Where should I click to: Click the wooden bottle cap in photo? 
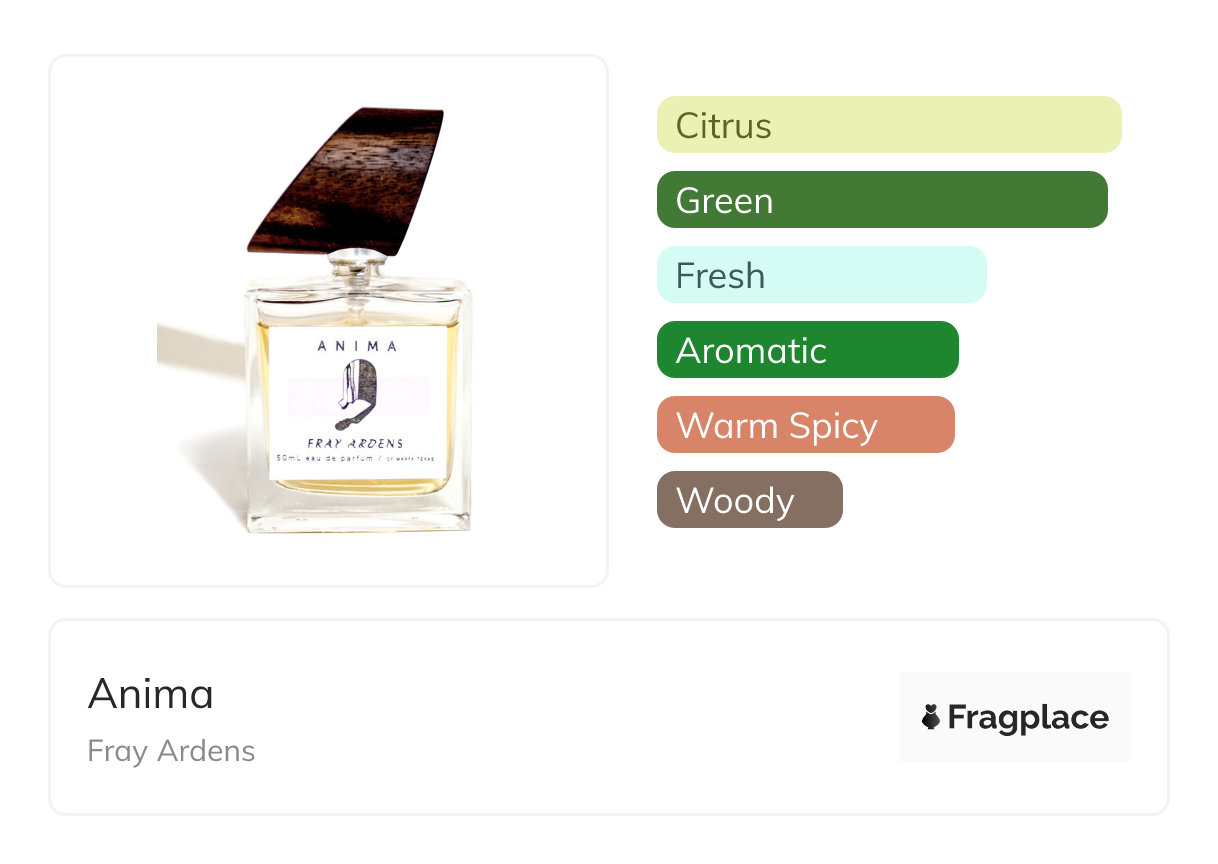346,180
